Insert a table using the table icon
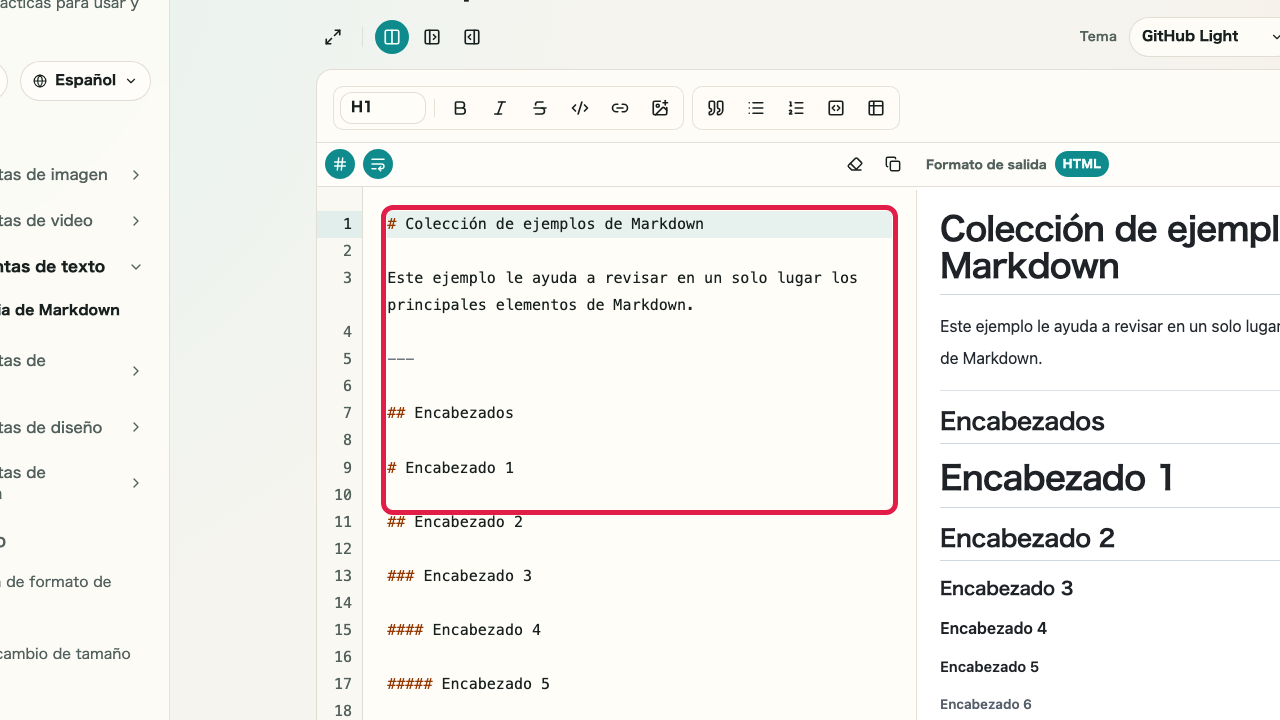 876,108
